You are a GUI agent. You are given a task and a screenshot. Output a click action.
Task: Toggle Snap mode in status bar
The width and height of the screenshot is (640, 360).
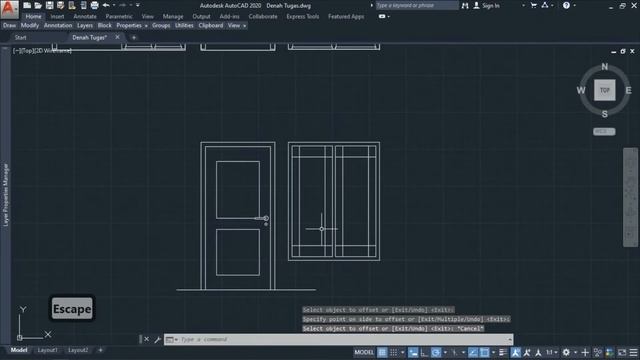point(393,352)
